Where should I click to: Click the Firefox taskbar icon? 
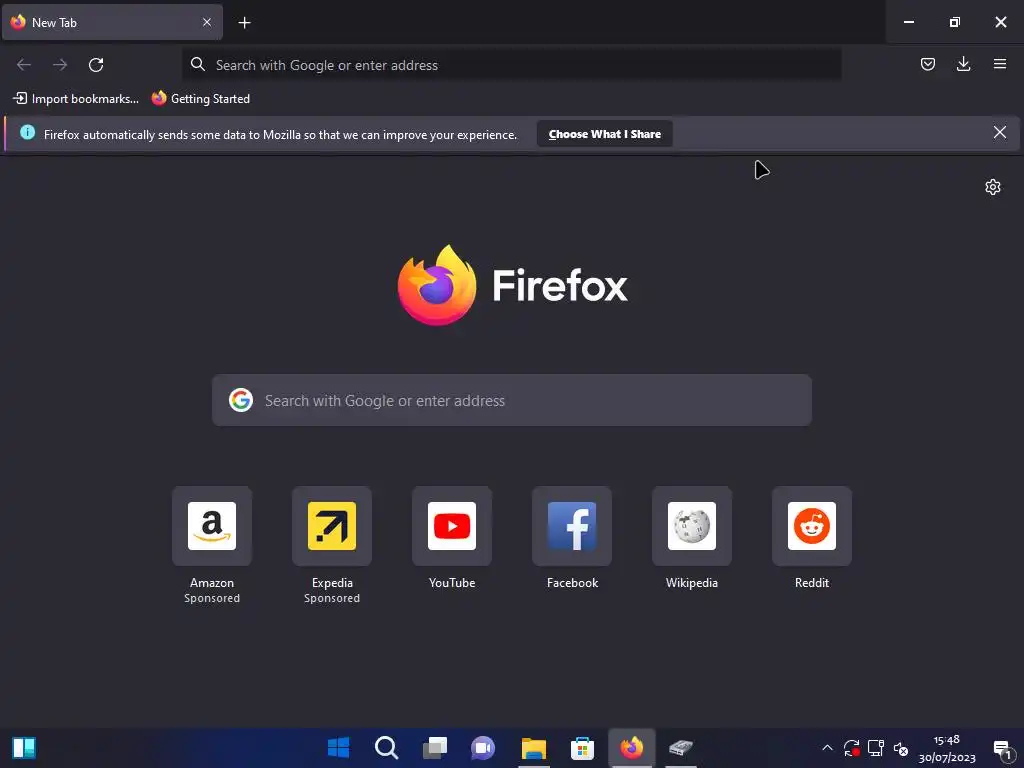(x=632, y=748)
